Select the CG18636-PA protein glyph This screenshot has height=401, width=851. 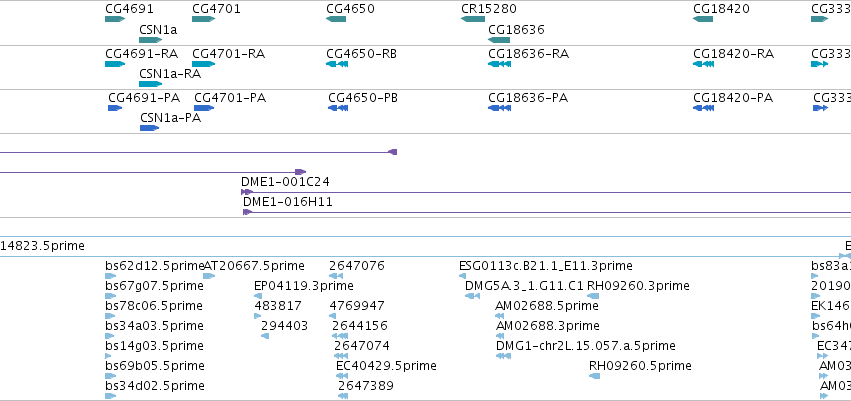[499, 108]
